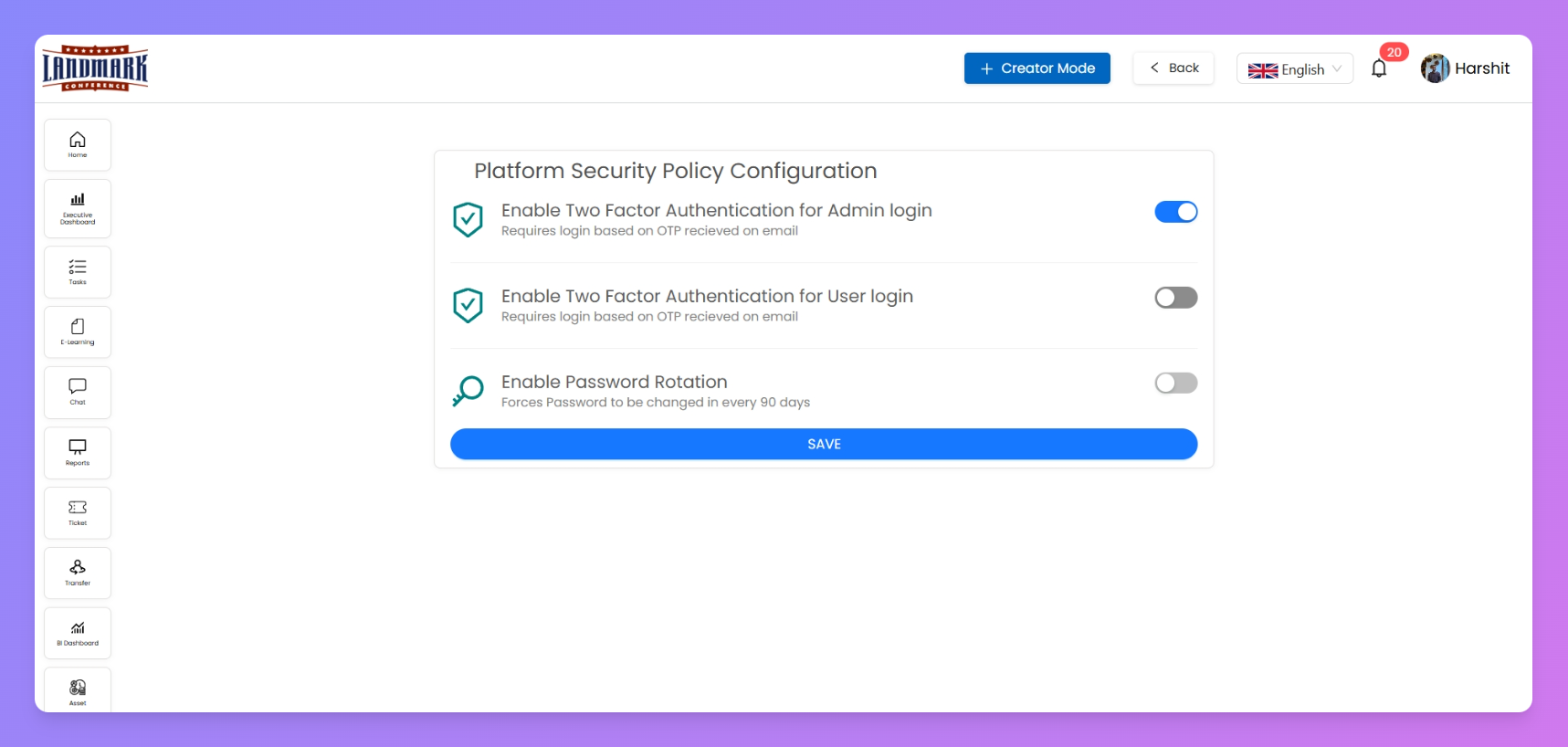Open the Transfer sidebar icon
Screen dimensions: 1568x747
[78, 573]
